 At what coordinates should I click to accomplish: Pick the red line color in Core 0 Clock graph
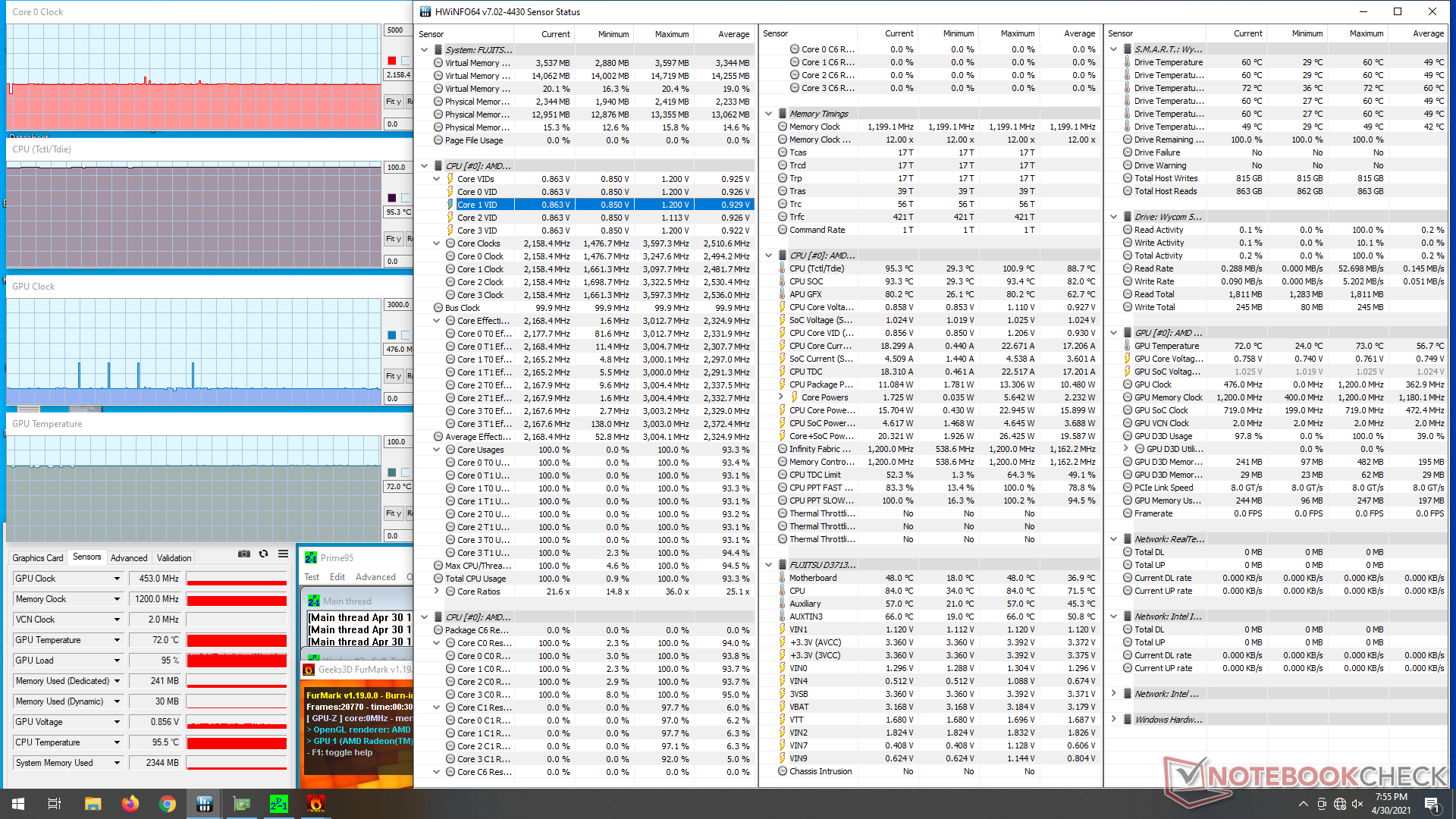[x=391, y=61]
